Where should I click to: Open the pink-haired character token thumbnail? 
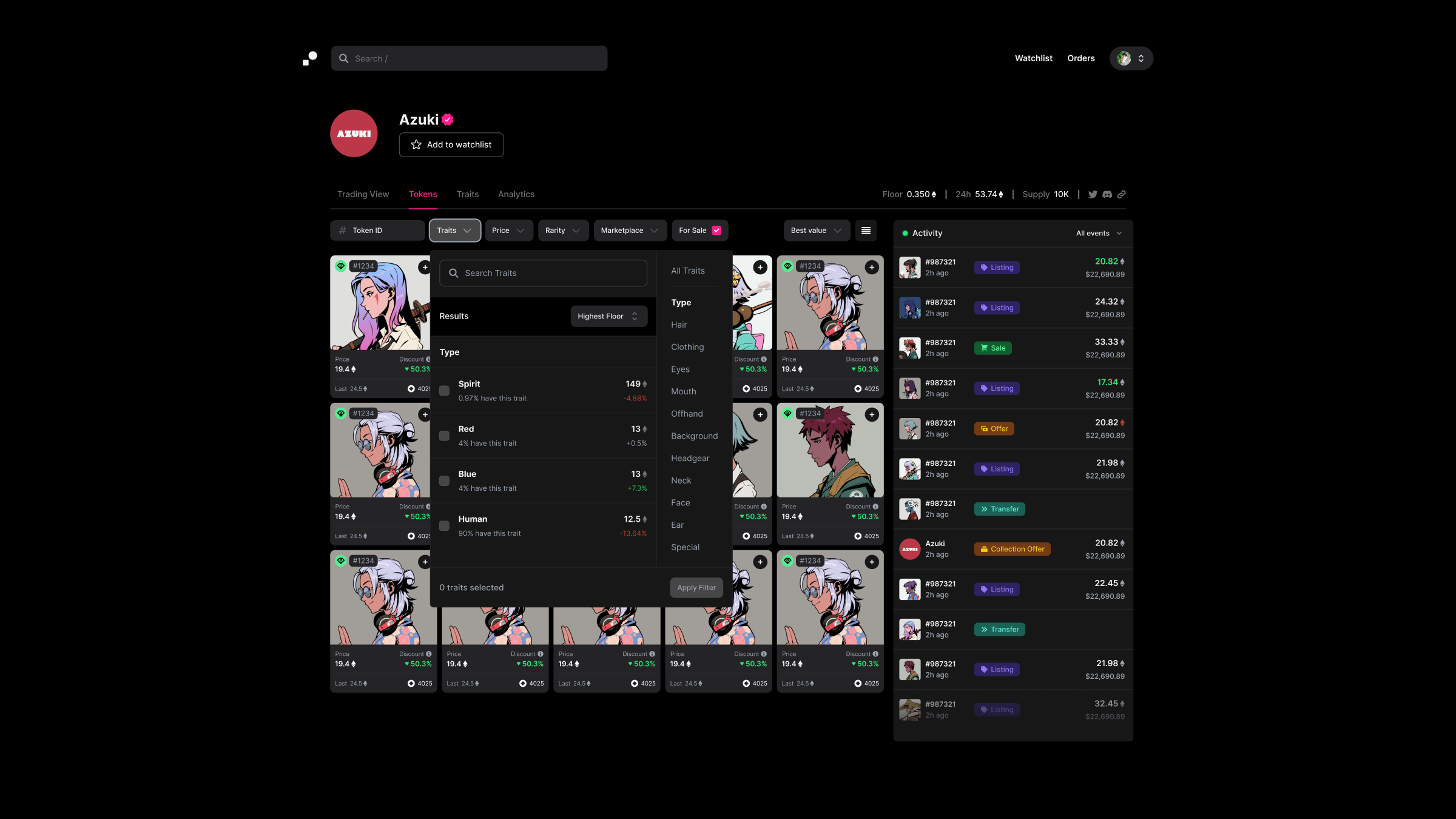(380, 303)
